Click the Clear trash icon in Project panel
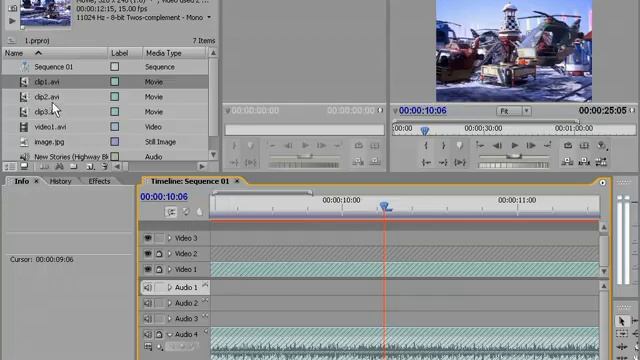Image resolution: width=640 pixels, height=360 pixels. pyautogui.click(x=105, y=167)
